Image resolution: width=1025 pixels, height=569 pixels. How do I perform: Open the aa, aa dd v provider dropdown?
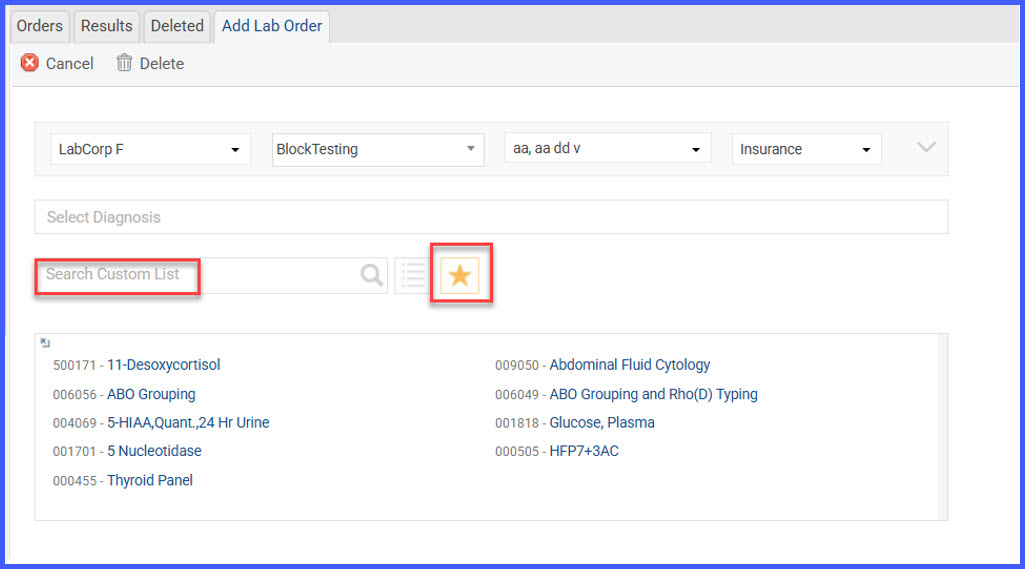point(607,148)
